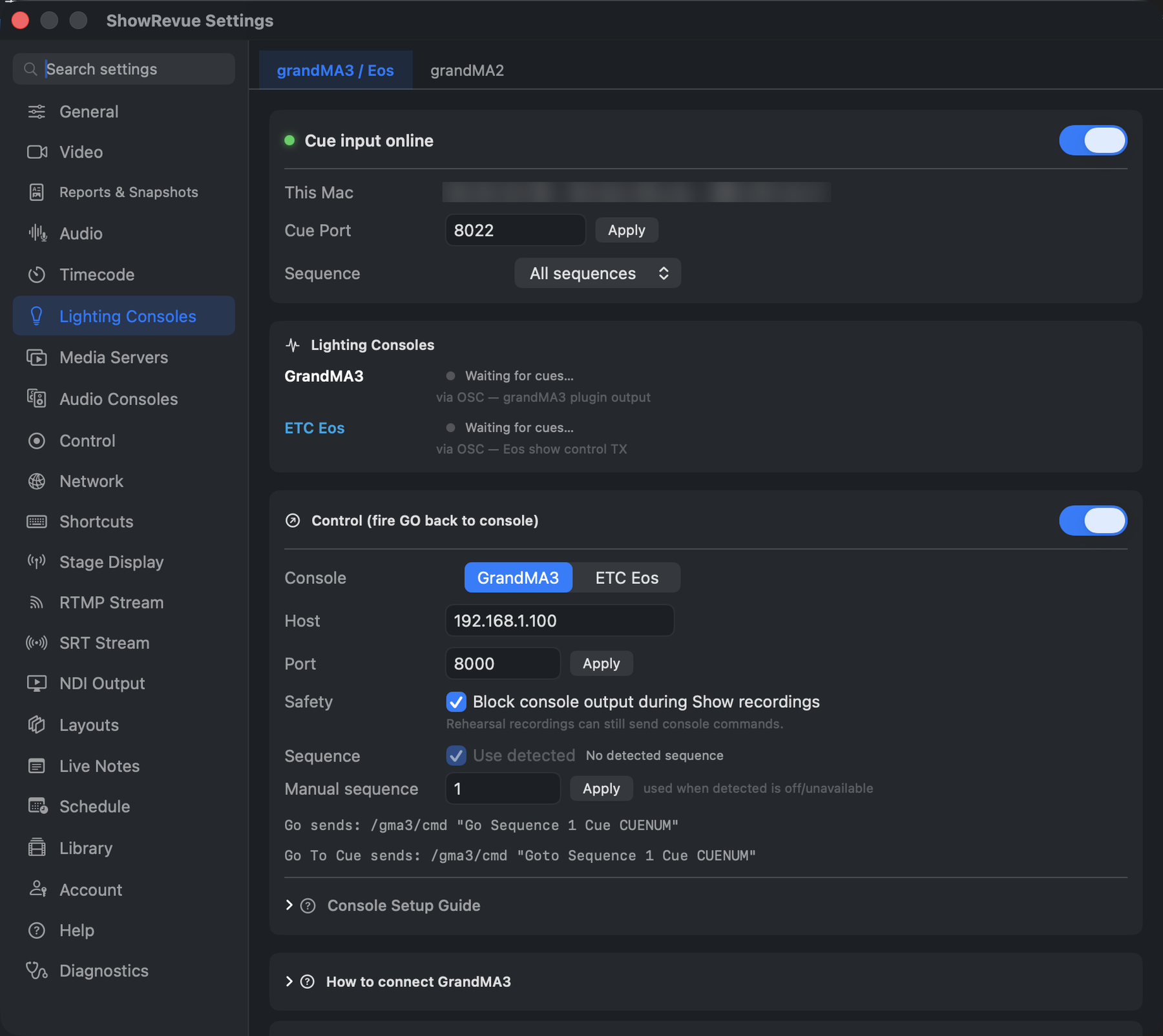The width and height of the screenshot is (1163, 1036).
Task: Click the Timecode clock icon
Action: coord(37,275)
